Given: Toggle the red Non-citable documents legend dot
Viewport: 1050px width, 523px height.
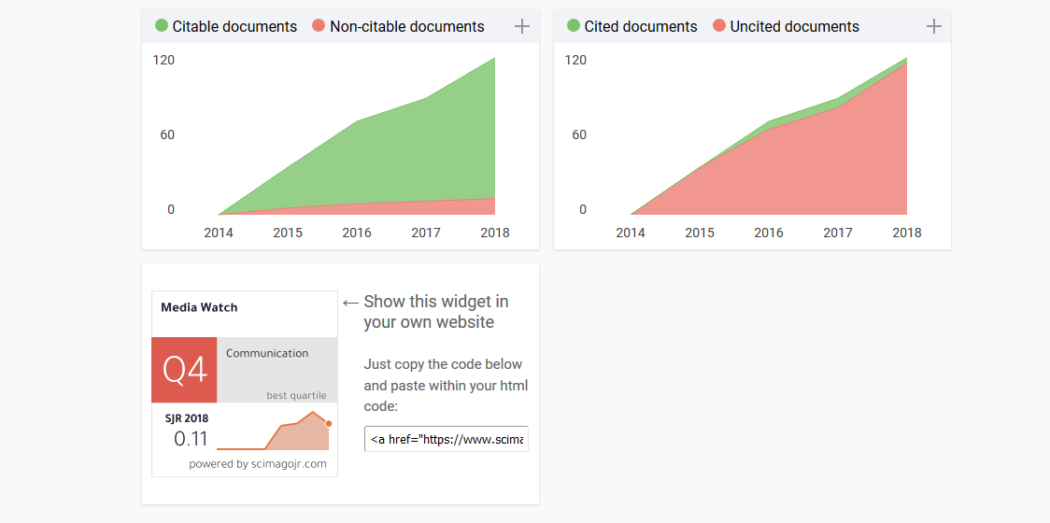Looking at the screenshot, I should pos(319,26).
